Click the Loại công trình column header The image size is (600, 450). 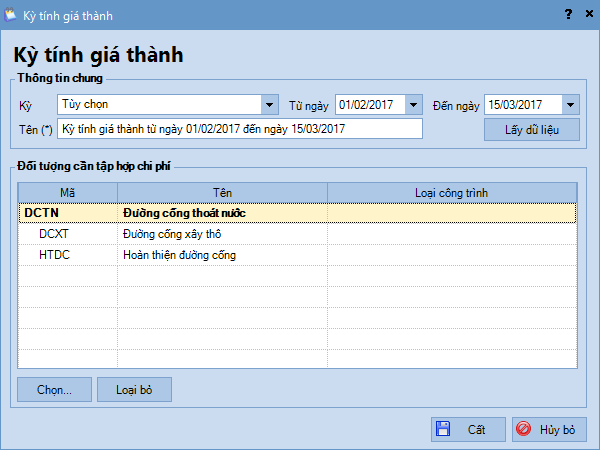point(451,192)
